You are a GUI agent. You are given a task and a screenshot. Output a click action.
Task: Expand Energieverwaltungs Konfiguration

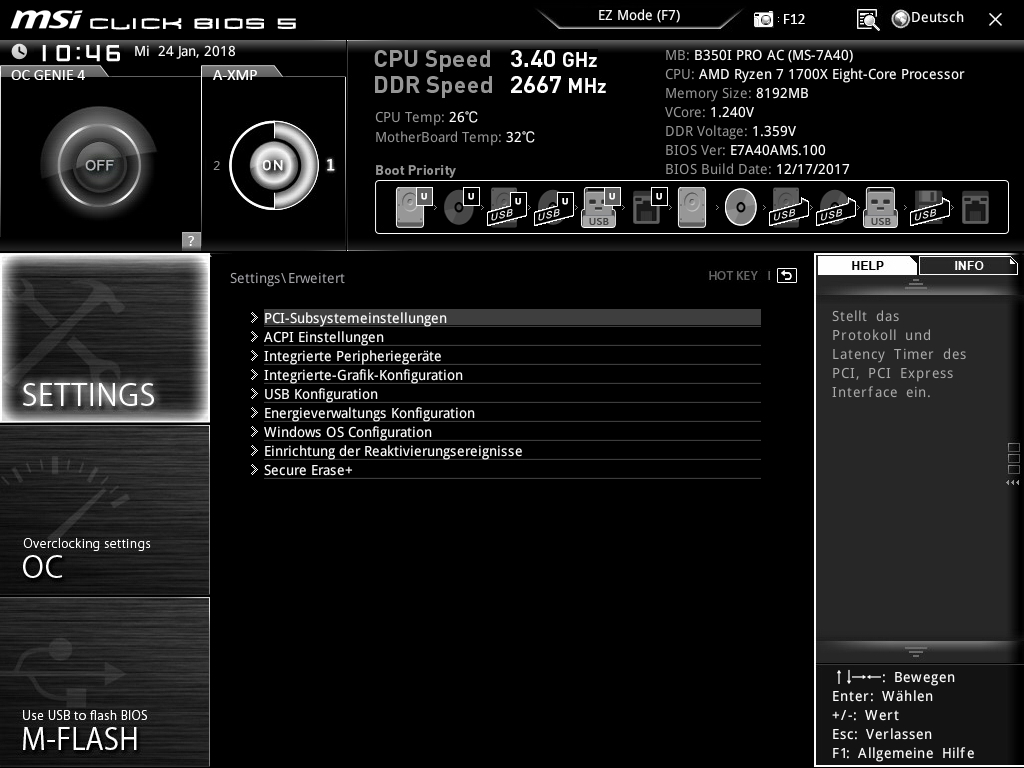tap(505, 413)
